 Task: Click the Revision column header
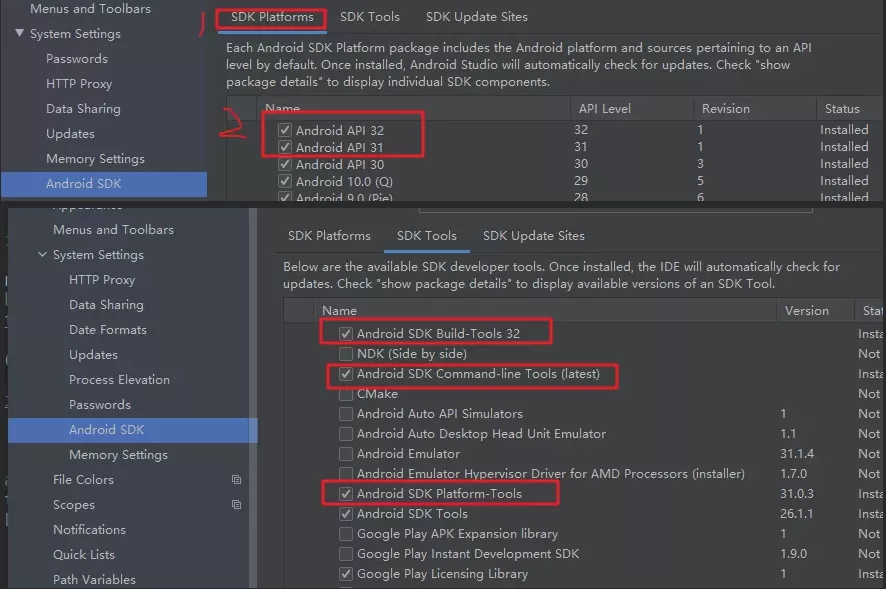click(726, 109)
